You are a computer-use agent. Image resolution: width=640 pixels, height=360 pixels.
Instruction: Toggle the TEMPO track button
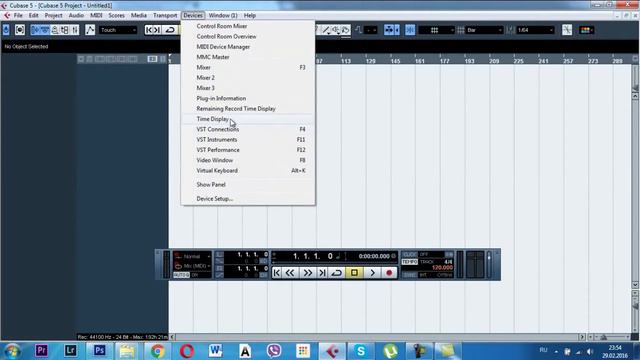coord(410,262)
